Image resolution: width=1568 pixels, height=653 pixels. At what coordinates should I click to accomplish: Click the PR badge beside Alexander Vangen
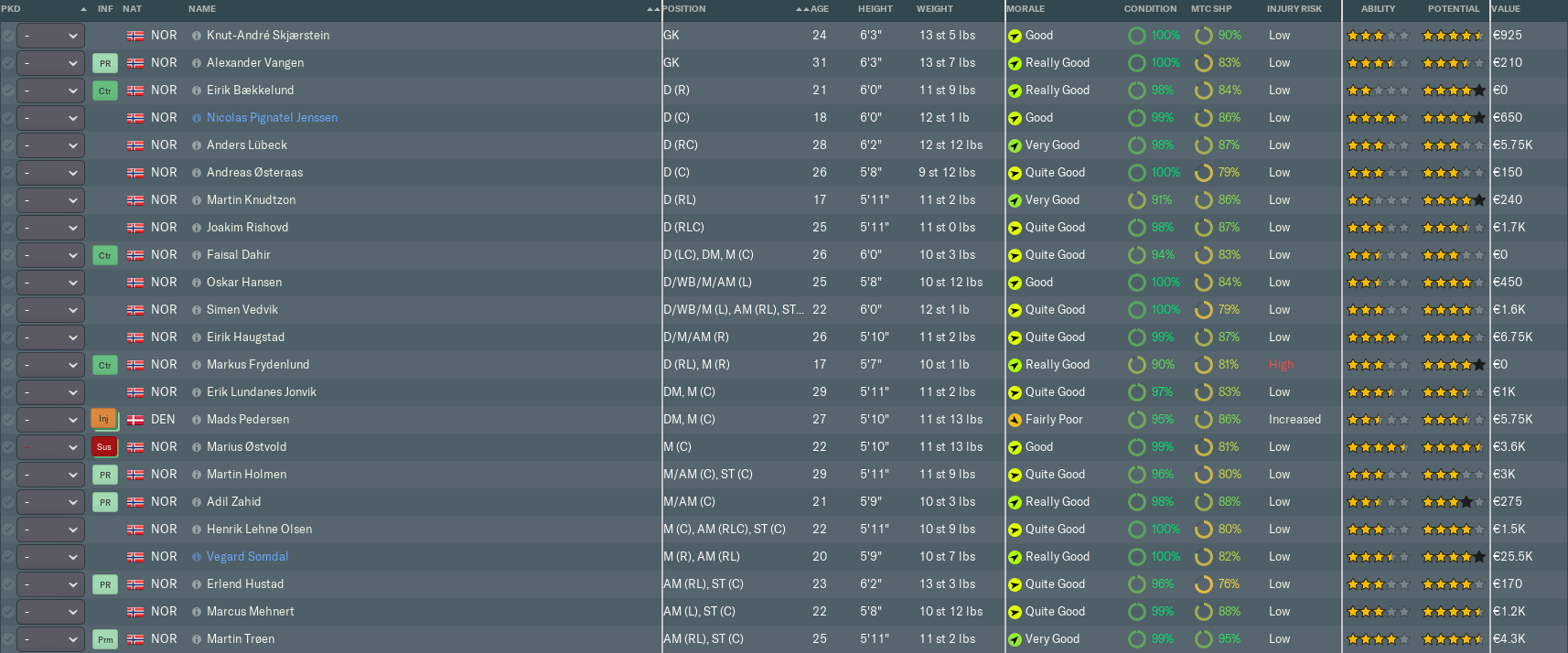pyautogui.click(x=105, y=63)
